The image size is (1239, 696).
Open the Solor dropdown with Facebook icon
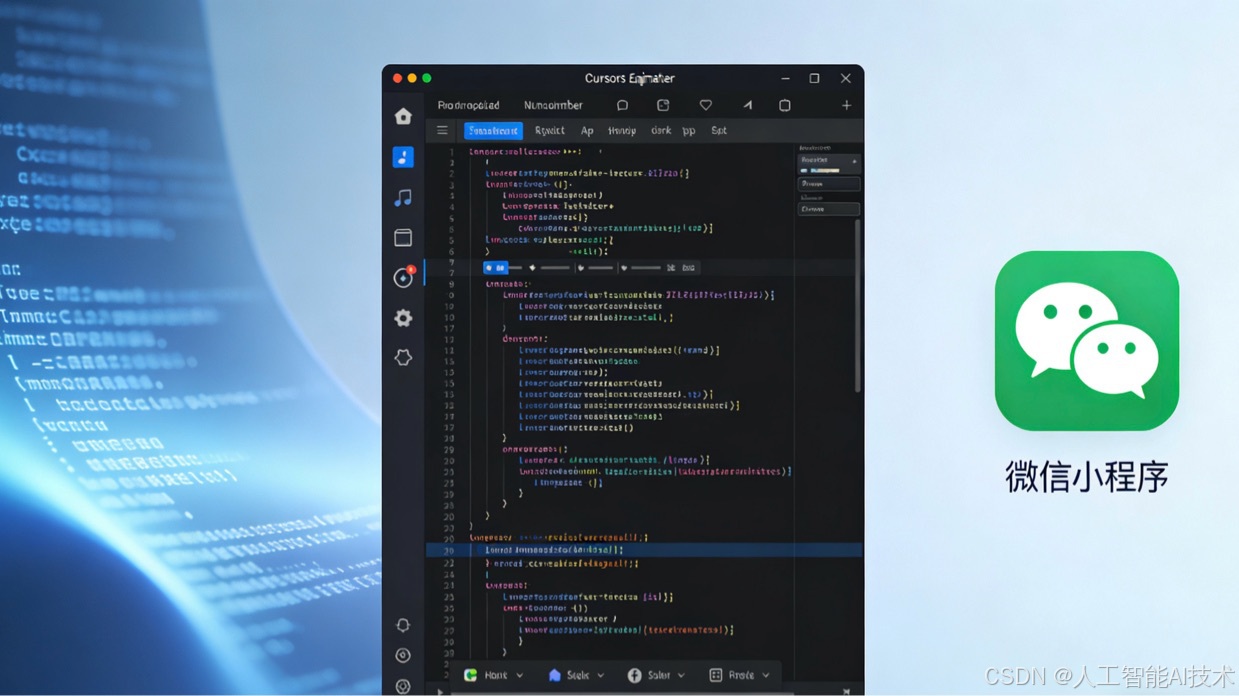click(657, 675)
